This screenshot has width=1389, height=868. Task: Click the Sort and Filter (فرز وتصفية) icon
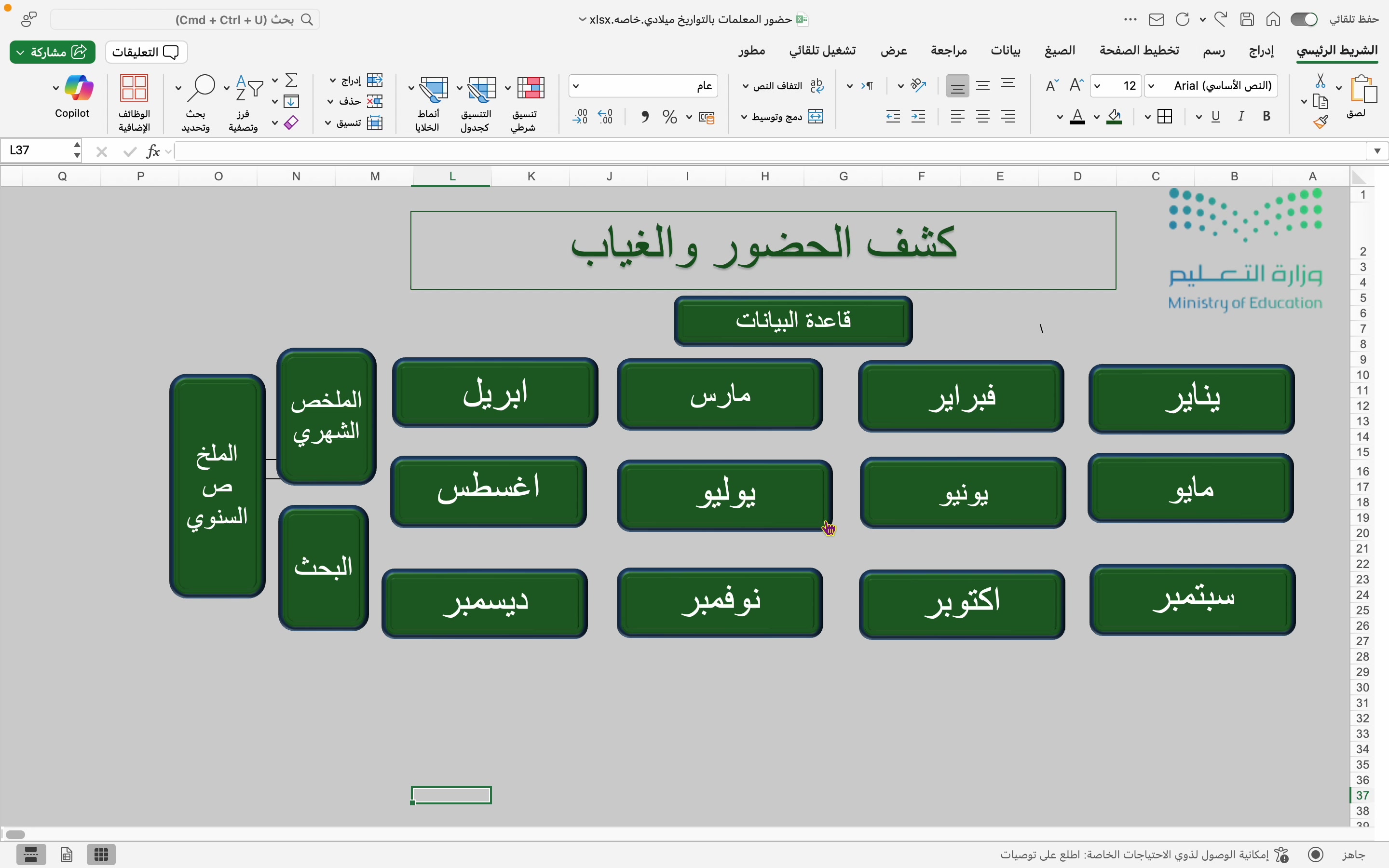(250, 88)
